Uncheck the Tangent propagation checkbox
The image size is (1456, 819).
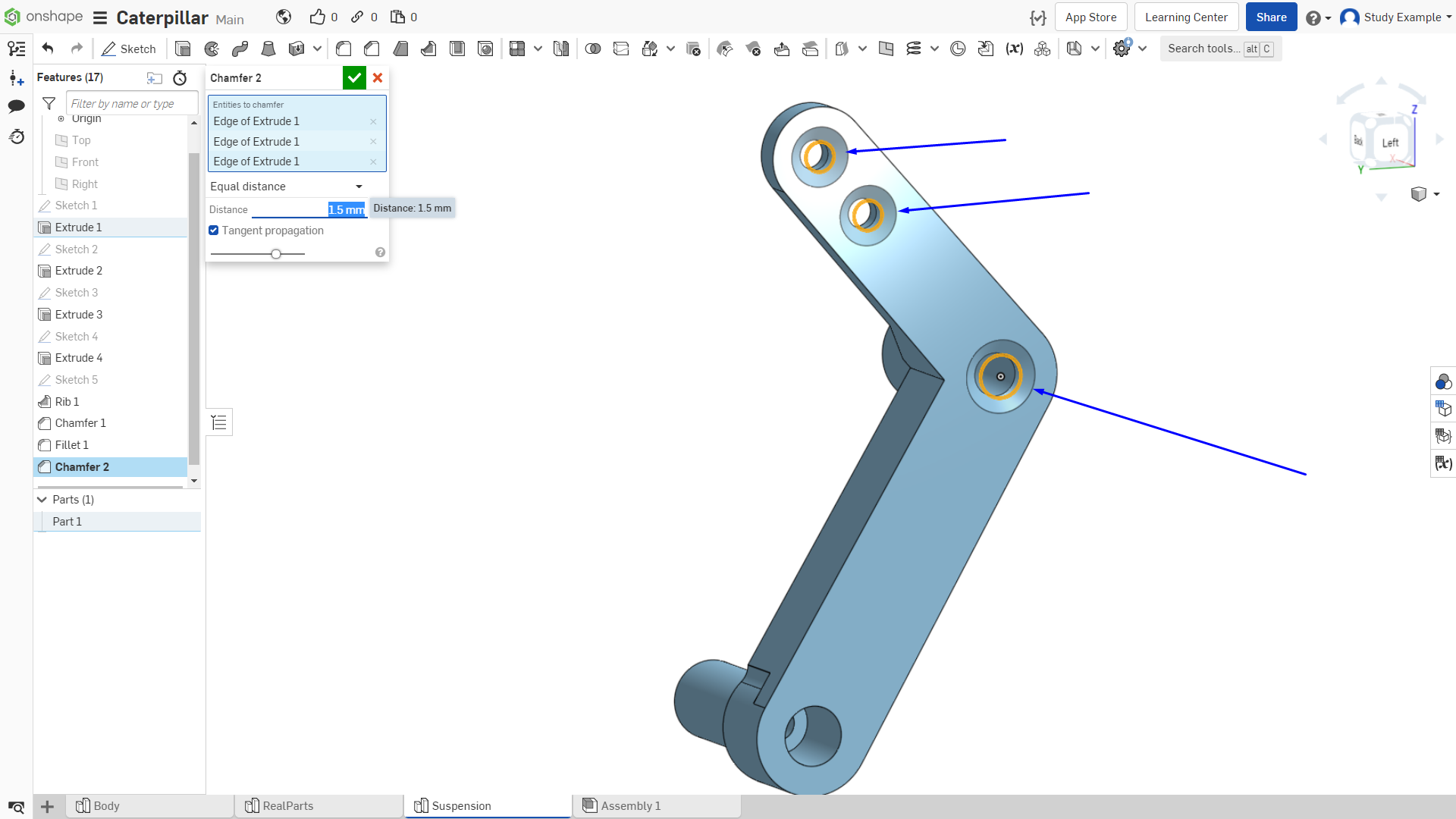[x=214, y=231]
